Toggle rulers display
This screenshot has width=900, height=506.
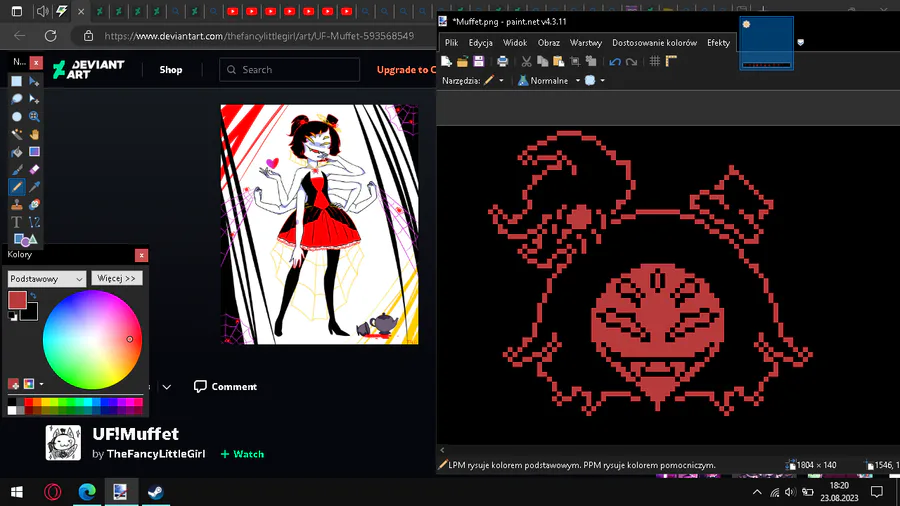click(671, 61)
